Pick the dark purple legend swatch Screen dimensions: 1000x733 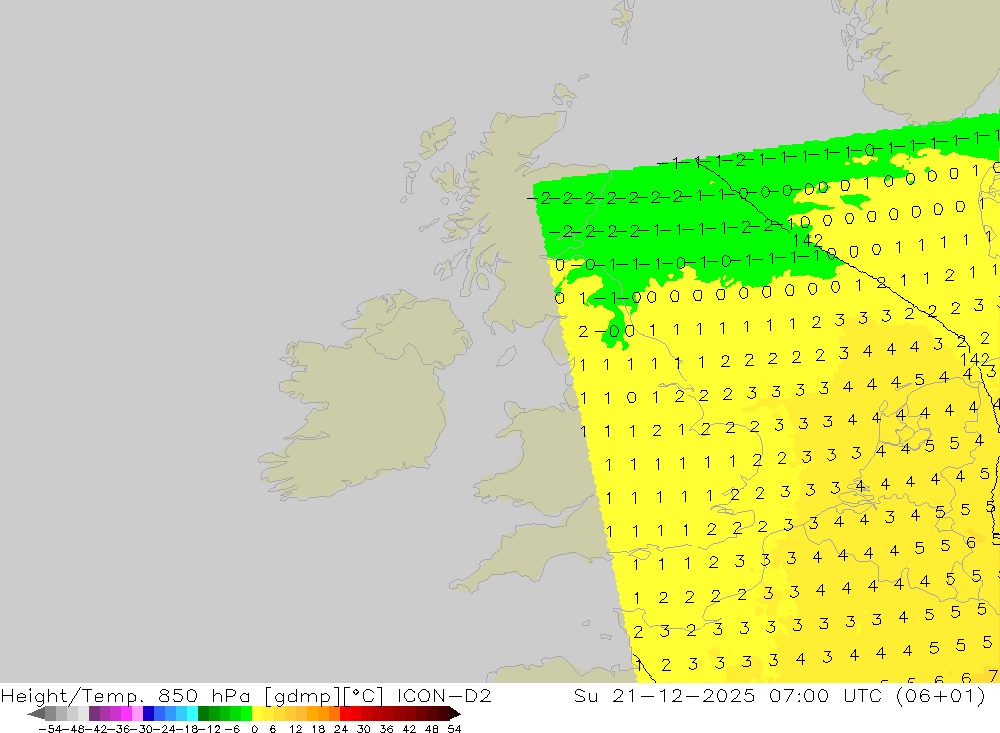(x=94, y=714)
